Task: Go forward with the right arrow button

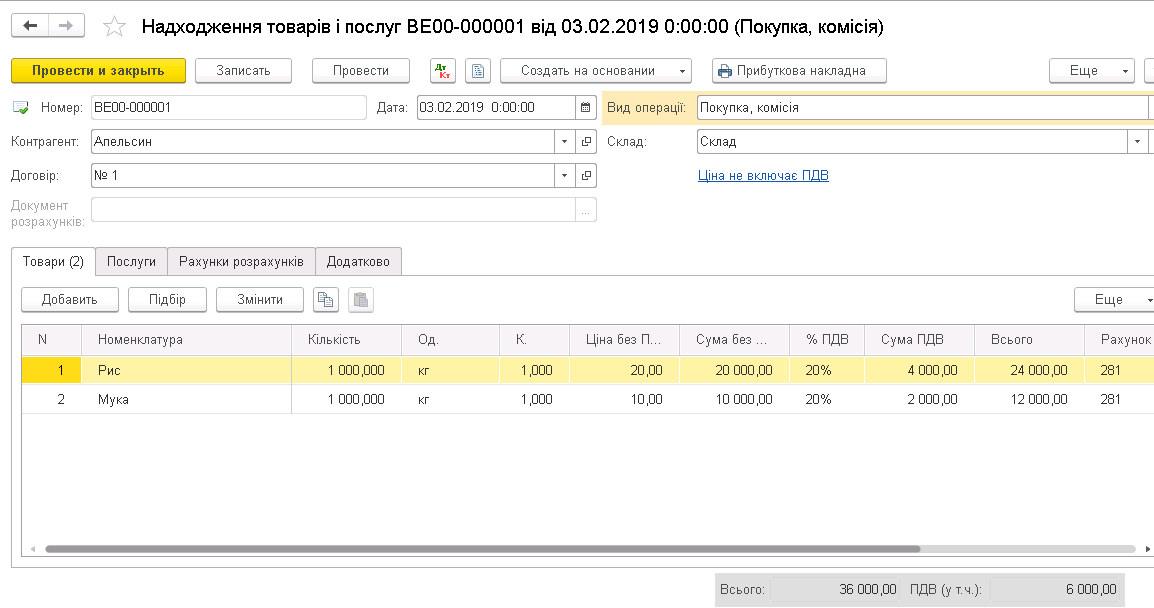Action: [66, 26]
